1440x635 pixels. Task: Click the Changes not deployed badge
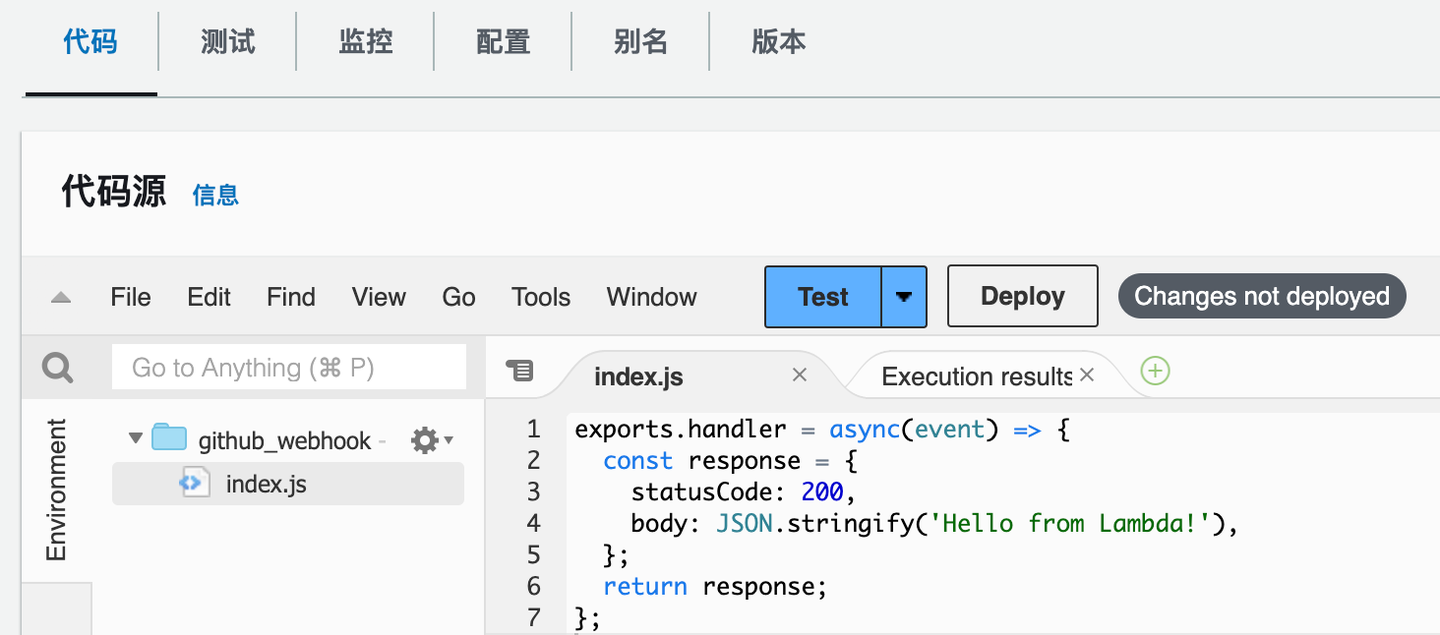coord(1262,297)
